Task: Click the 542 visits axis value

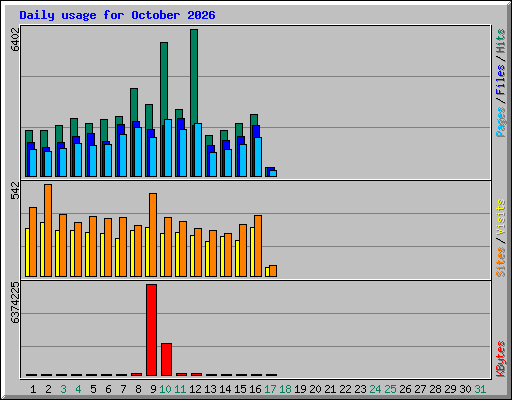Action: click(x=15, y=191)
